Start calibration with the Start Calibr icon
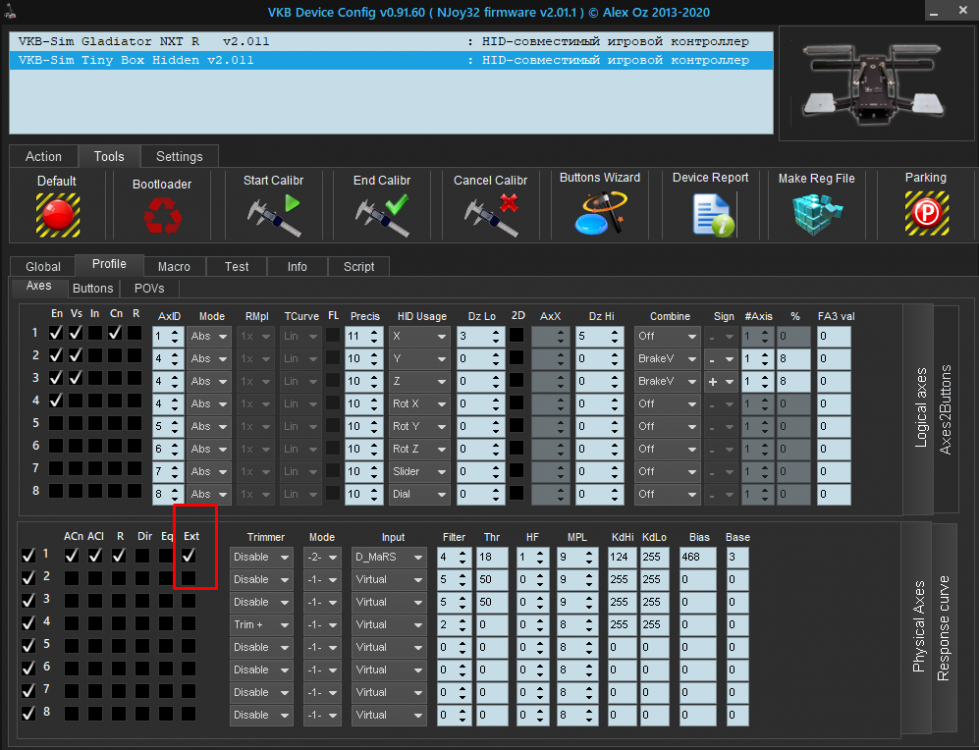Image resolution: width=979 pixels, height=750 pixels. coord(273,214)
